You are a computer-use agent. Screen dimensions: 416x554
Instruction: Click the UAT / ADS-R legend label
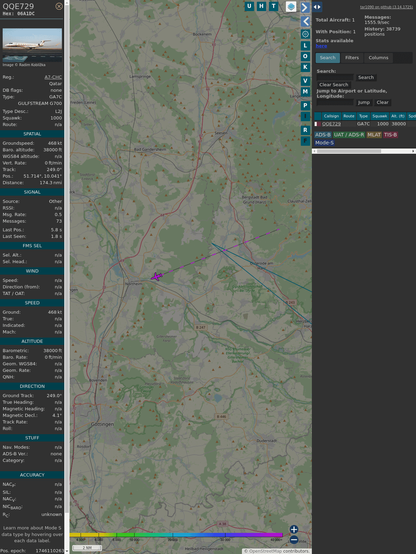pyautogui.click(x=349, y=135)
